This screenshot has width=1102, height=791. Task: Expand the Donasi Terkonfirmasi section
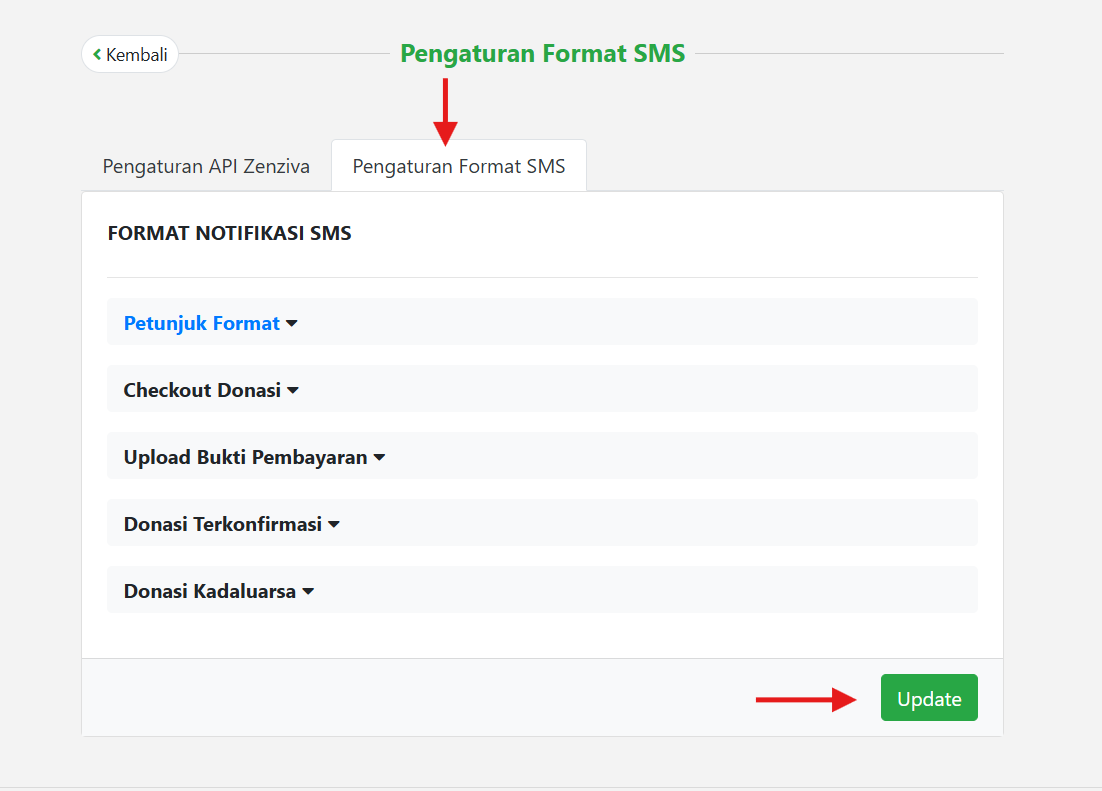point(222,524)
